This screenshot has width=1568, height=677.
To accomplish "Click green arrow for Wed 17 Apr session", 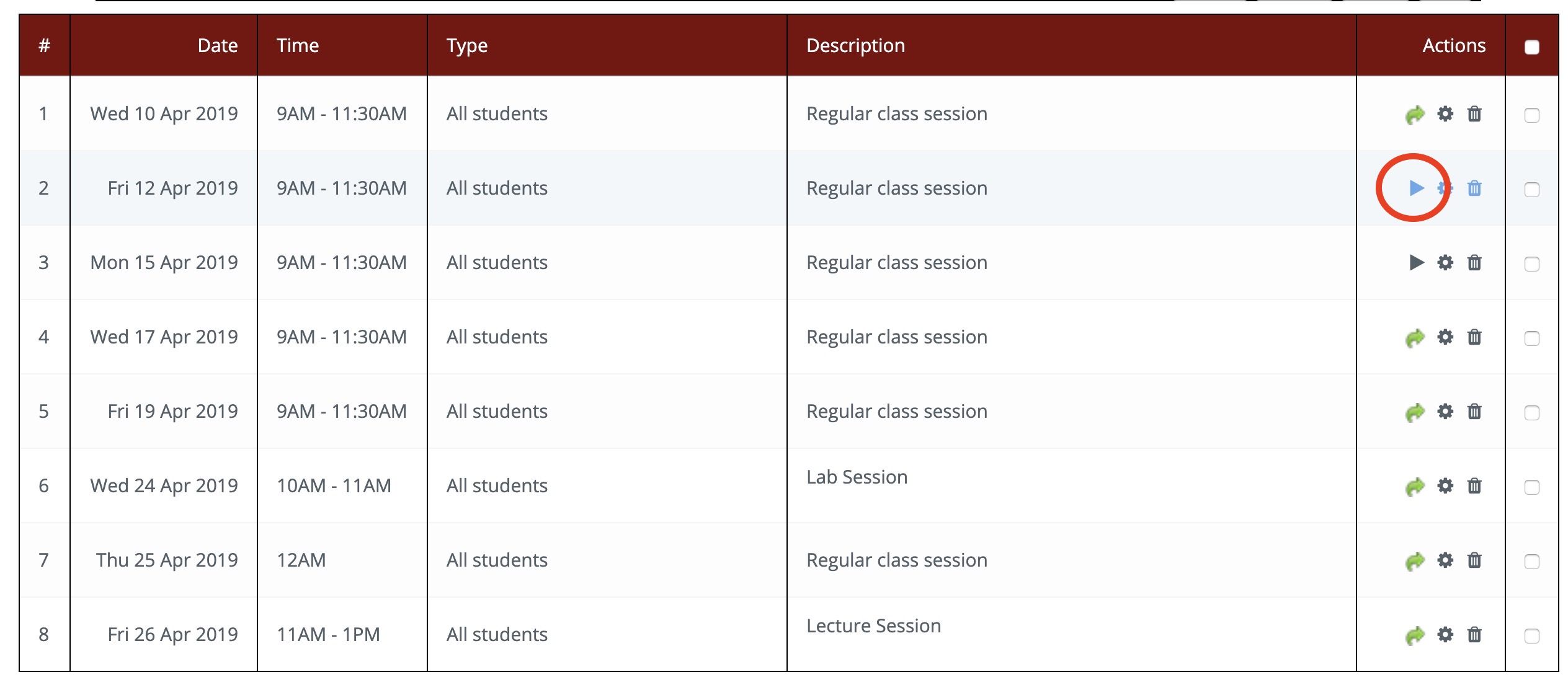I will [1415, 338].
